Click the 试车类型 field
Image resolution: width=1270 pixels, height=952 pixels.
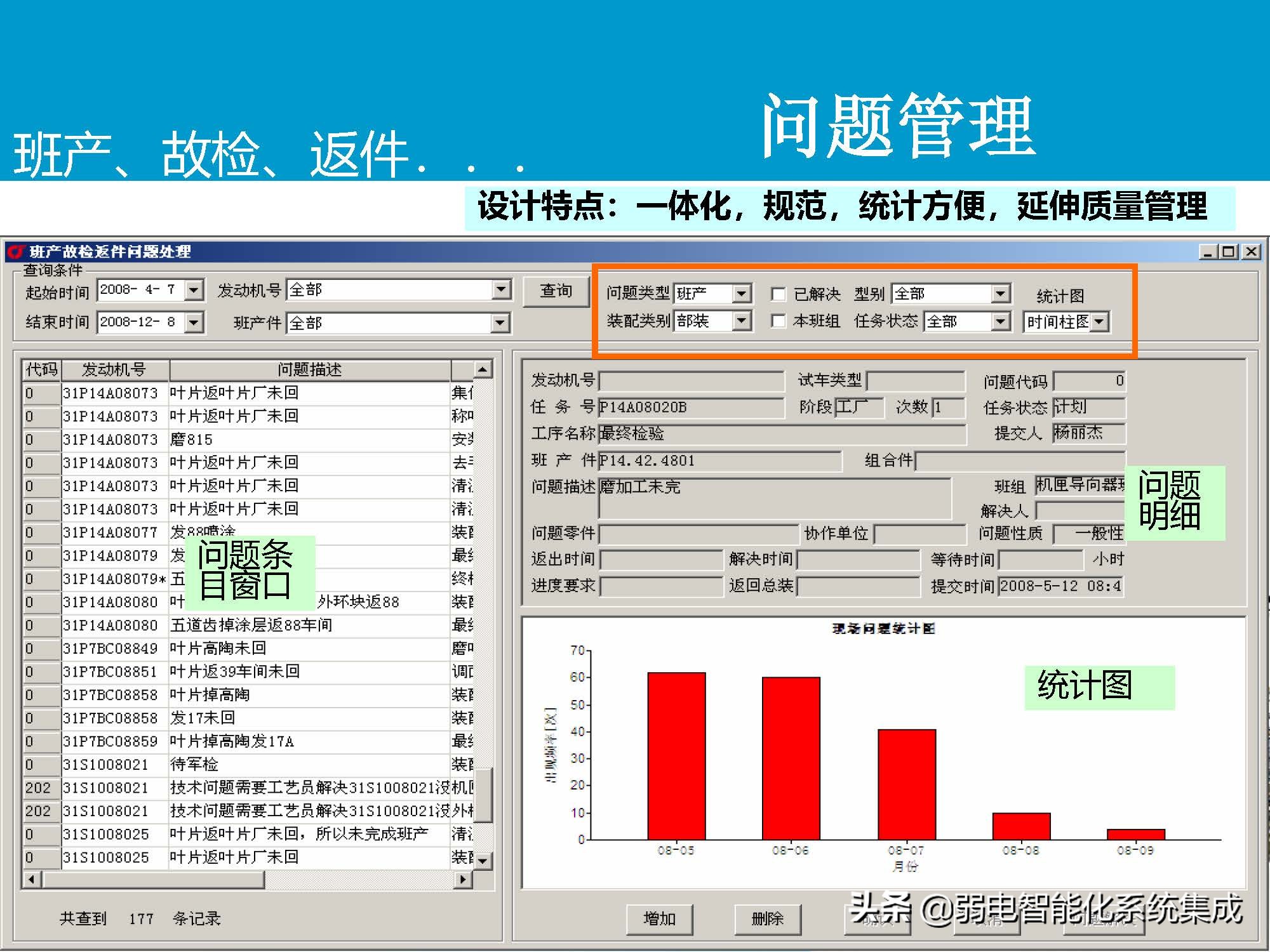click(916, 381)
